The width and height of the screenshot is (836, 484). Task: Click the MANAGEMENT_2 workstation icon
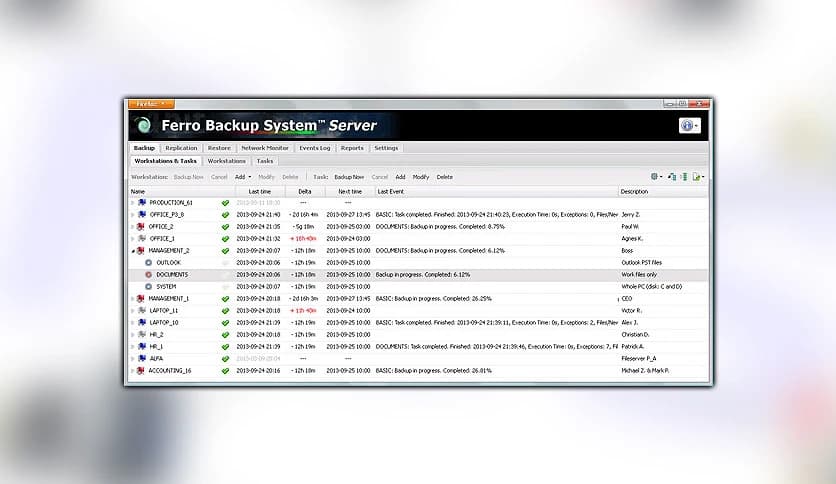coord(141,251)
